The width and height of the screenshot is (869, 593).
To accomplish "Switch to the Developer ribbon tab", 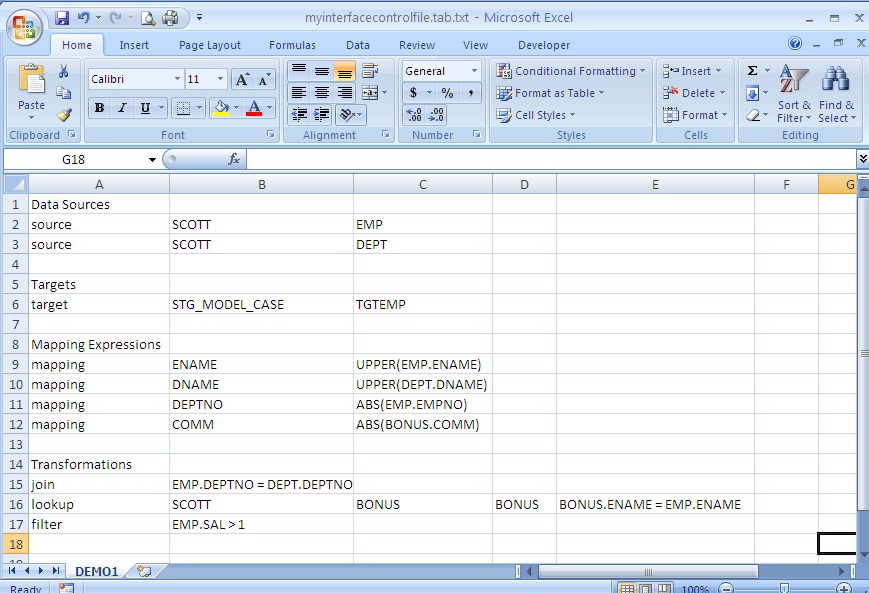I will point(543,45).
